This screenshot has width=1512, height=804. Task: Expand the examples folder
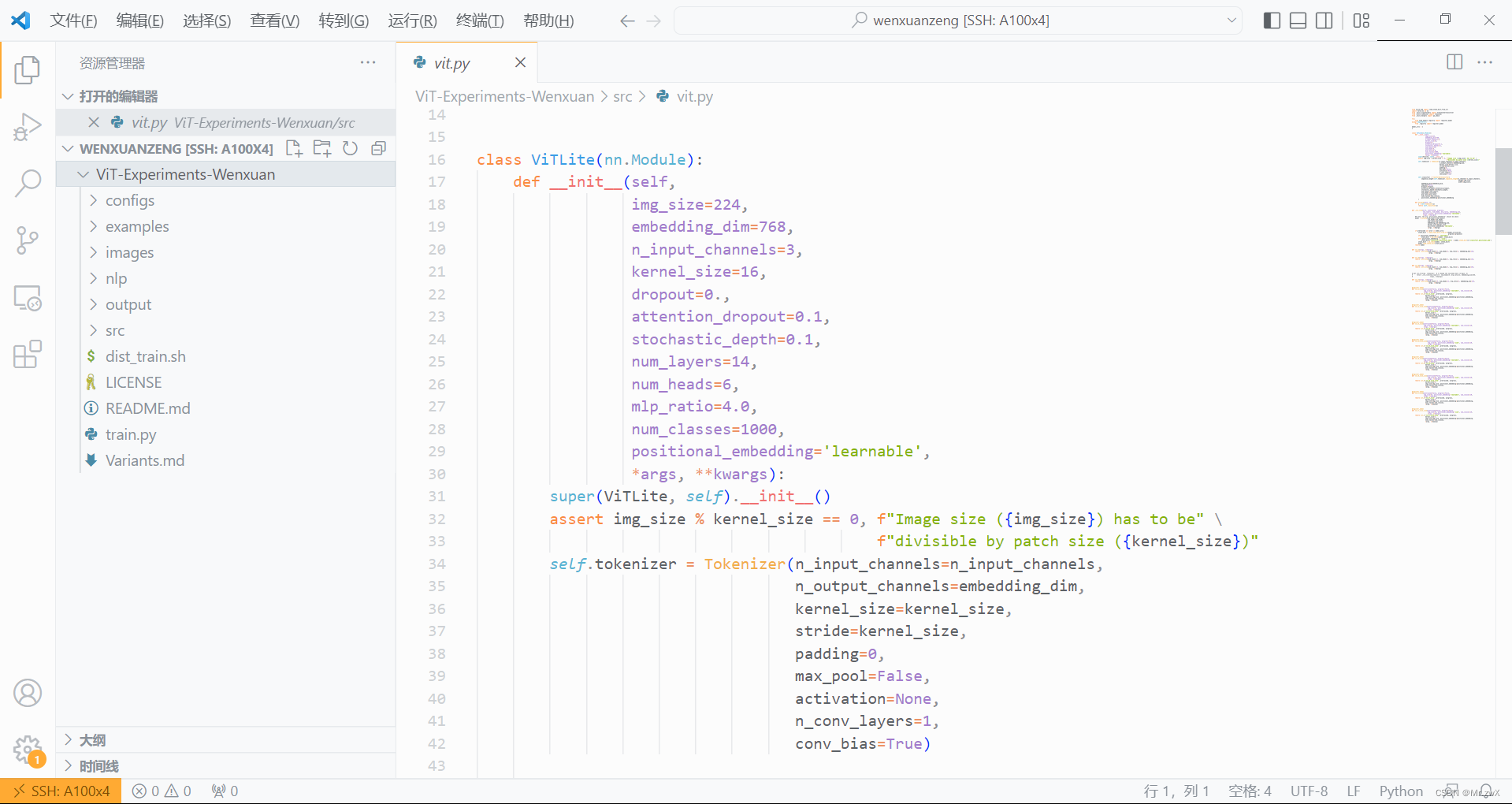pyautogui.click(x=94, y=226)
